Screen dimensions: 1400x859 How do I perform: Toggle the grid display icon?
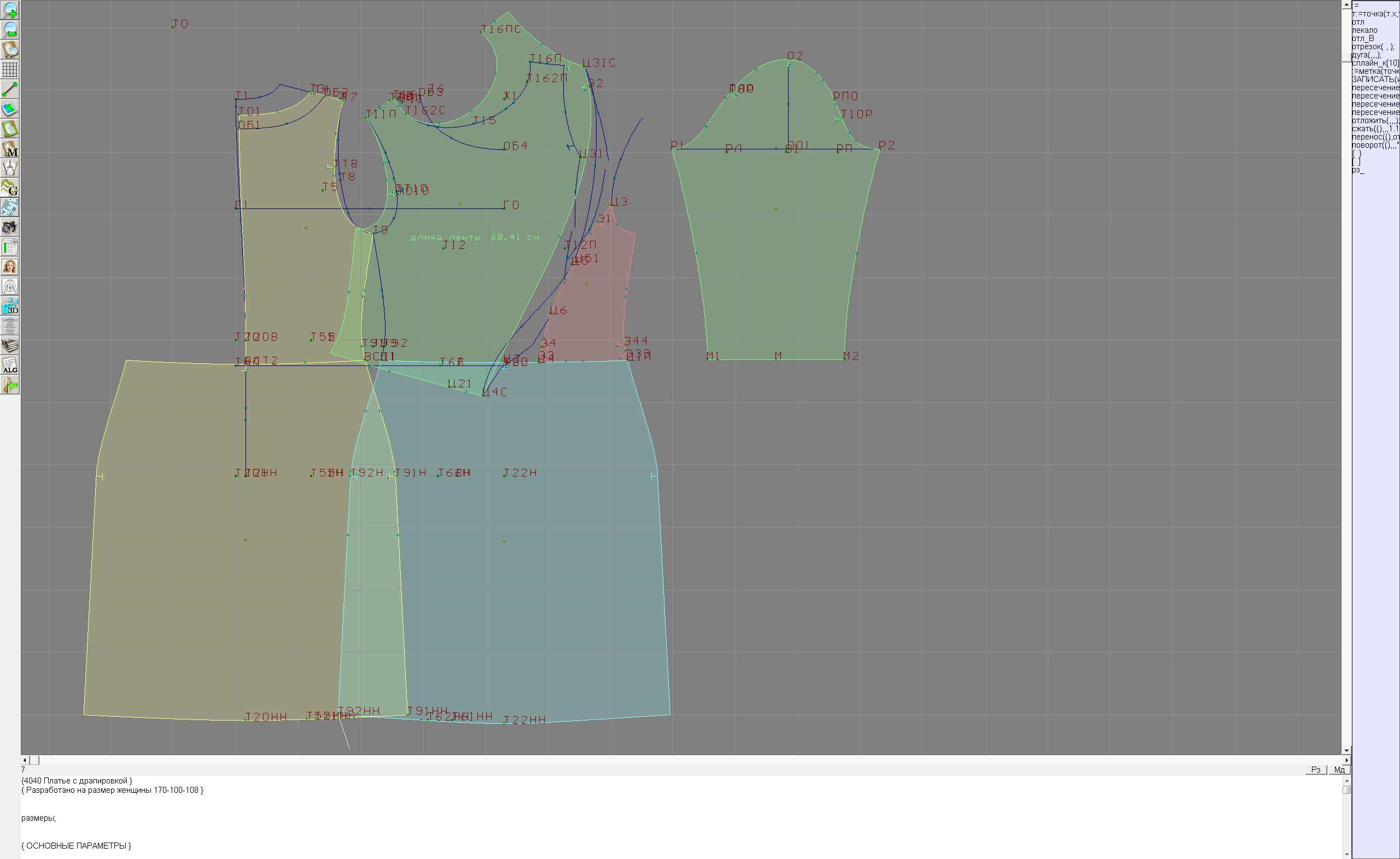click(10, 69)
